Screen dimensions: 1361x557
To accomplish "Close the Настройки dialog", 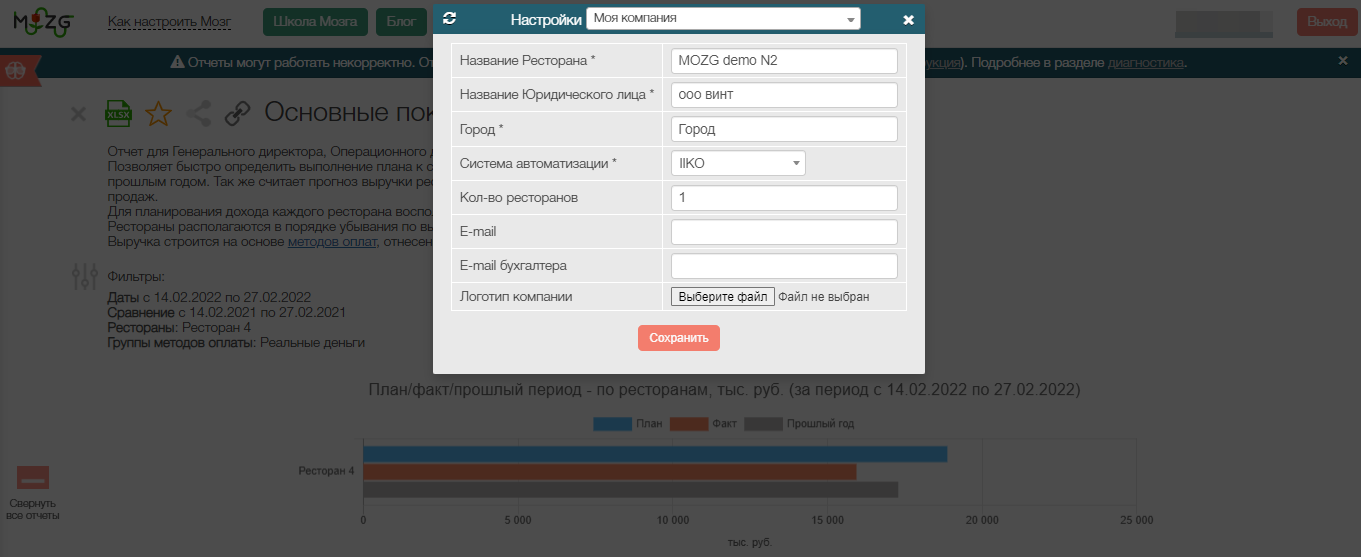I will [x=908, y=19].
